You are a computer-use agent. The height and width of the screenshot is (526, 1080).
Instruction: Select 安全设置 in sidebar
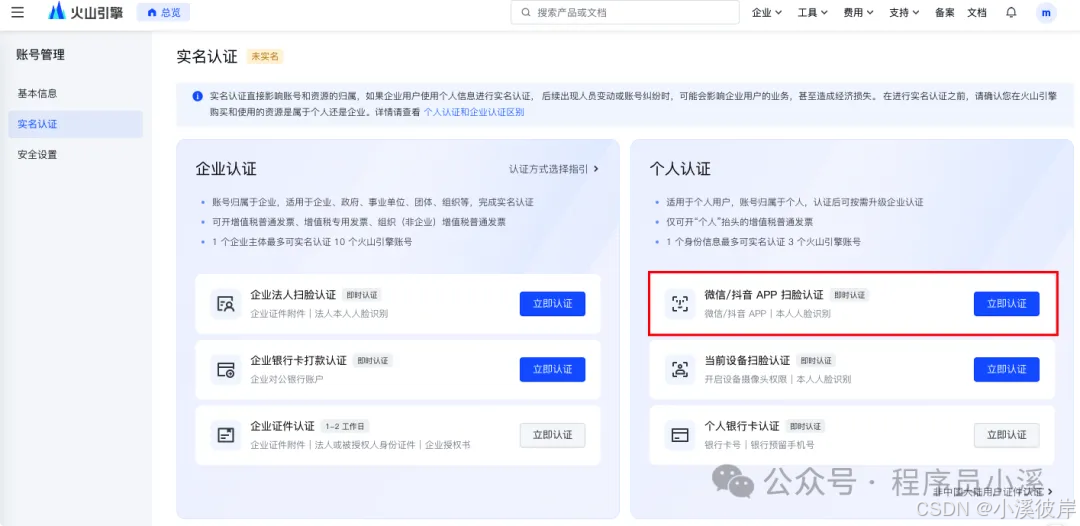tap(37, 154)
